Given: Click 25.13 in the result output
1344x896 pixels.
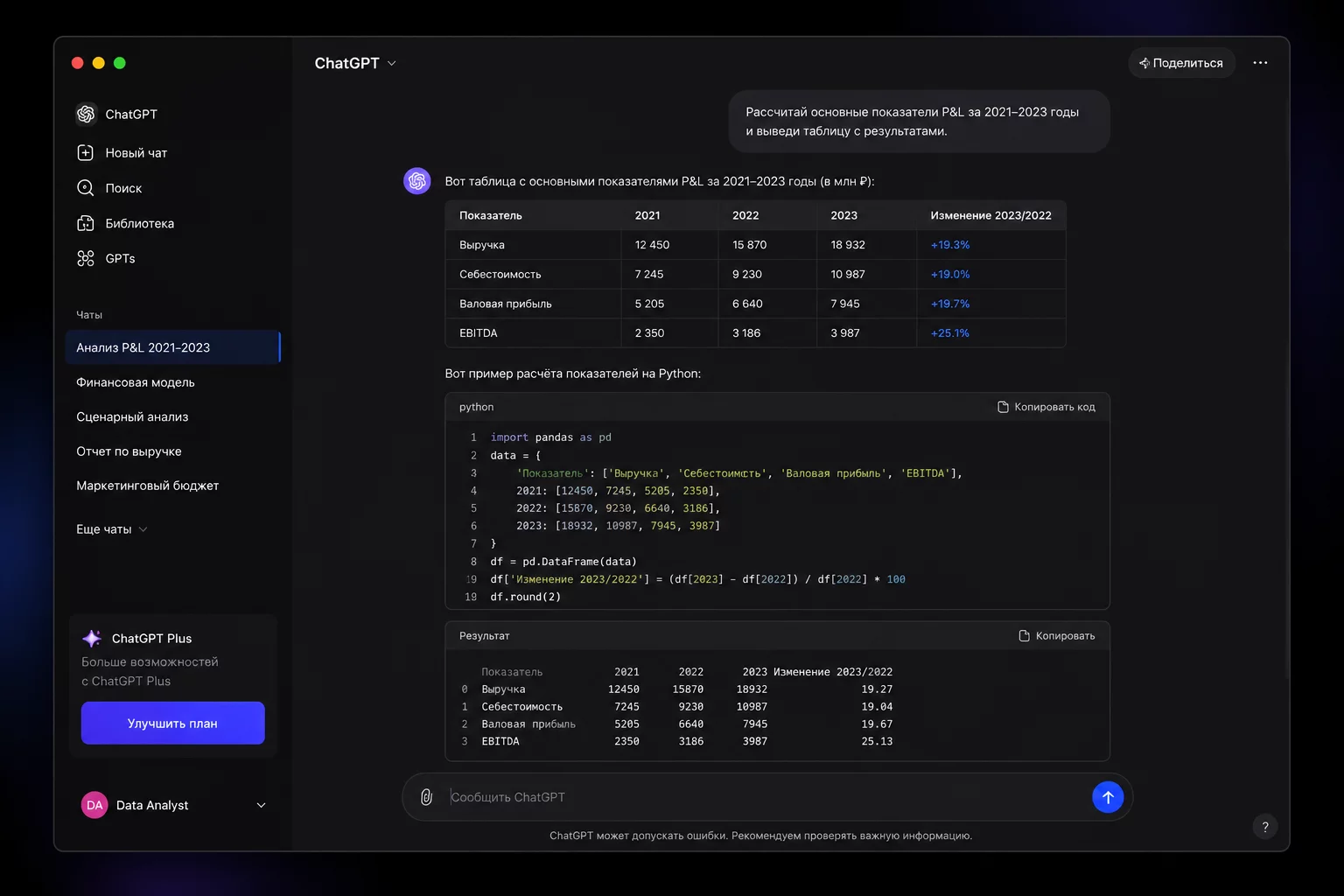Looking at the screenshot, I should 877,741.
